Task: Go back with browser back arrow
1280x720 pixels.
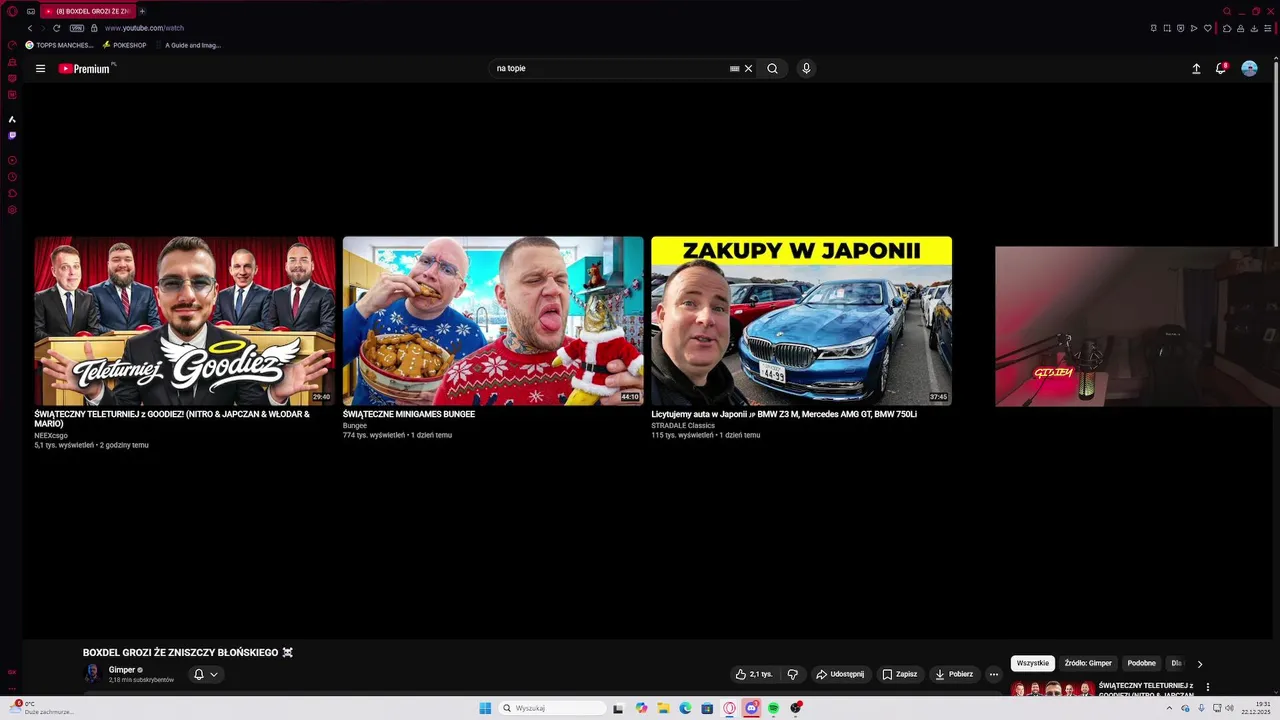Action: 29,28
